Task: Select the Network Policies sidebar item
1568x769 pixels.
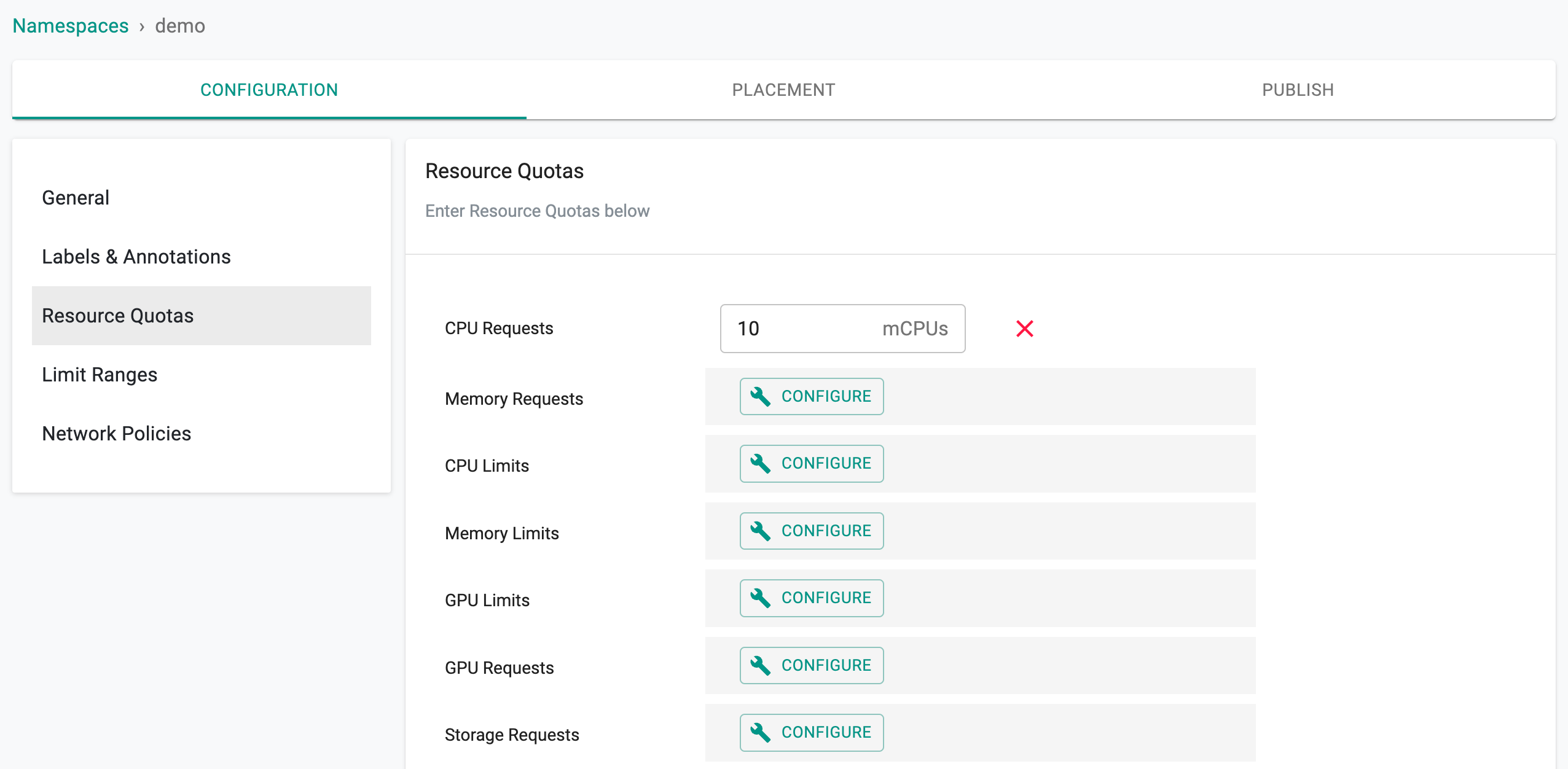Action: [116, 433]
